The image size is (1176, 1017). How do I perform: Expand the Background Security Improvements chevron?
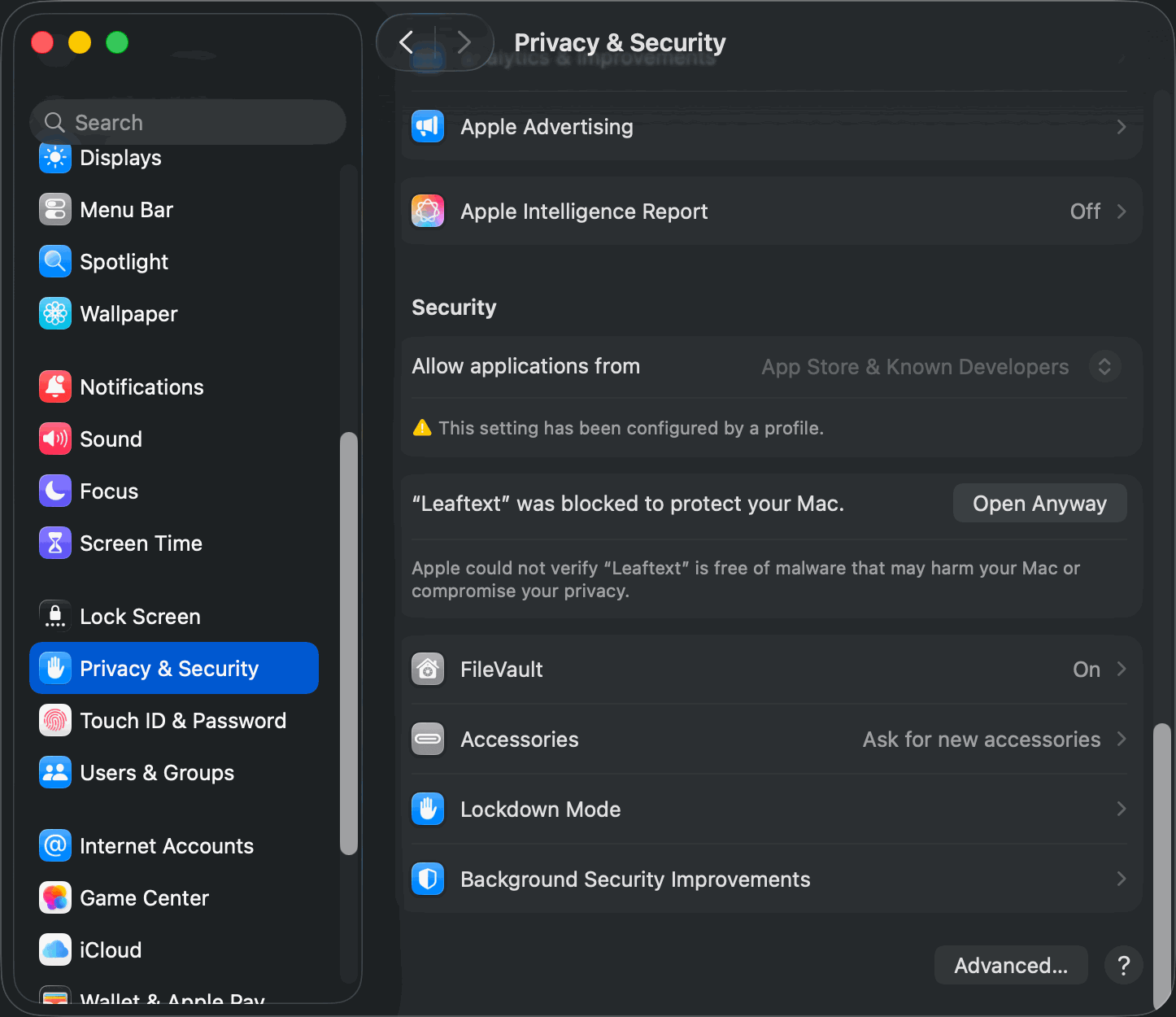click(1122, 879)
